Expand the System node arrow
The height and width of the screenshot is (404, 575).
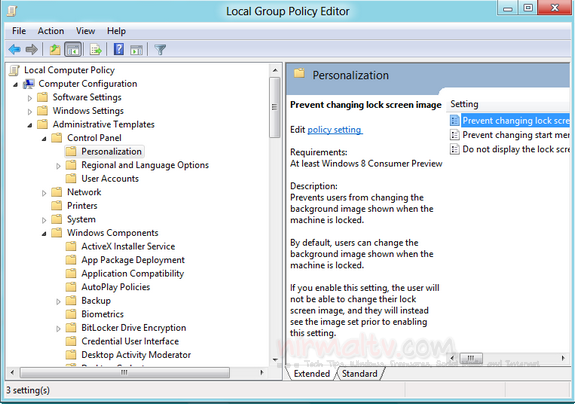tap(44, 220)
